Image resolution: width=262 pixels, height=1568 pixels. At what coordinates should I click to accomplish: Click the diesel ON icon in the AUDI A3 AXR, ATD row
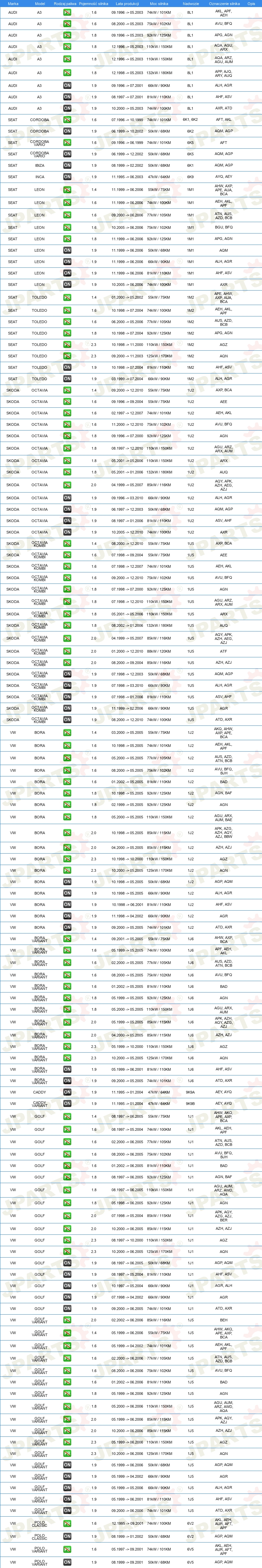(x=67, y=108)
